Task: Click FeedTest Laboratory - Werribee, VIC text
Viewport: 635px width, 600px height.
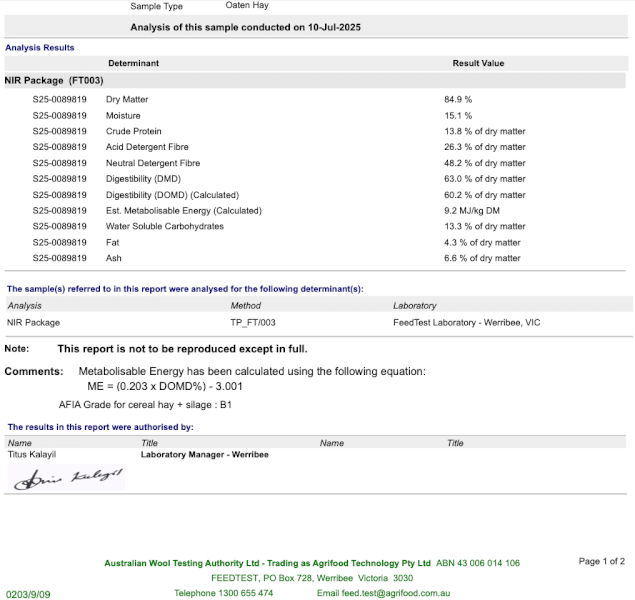Action: pyautogui.click(x=467, y=323)
